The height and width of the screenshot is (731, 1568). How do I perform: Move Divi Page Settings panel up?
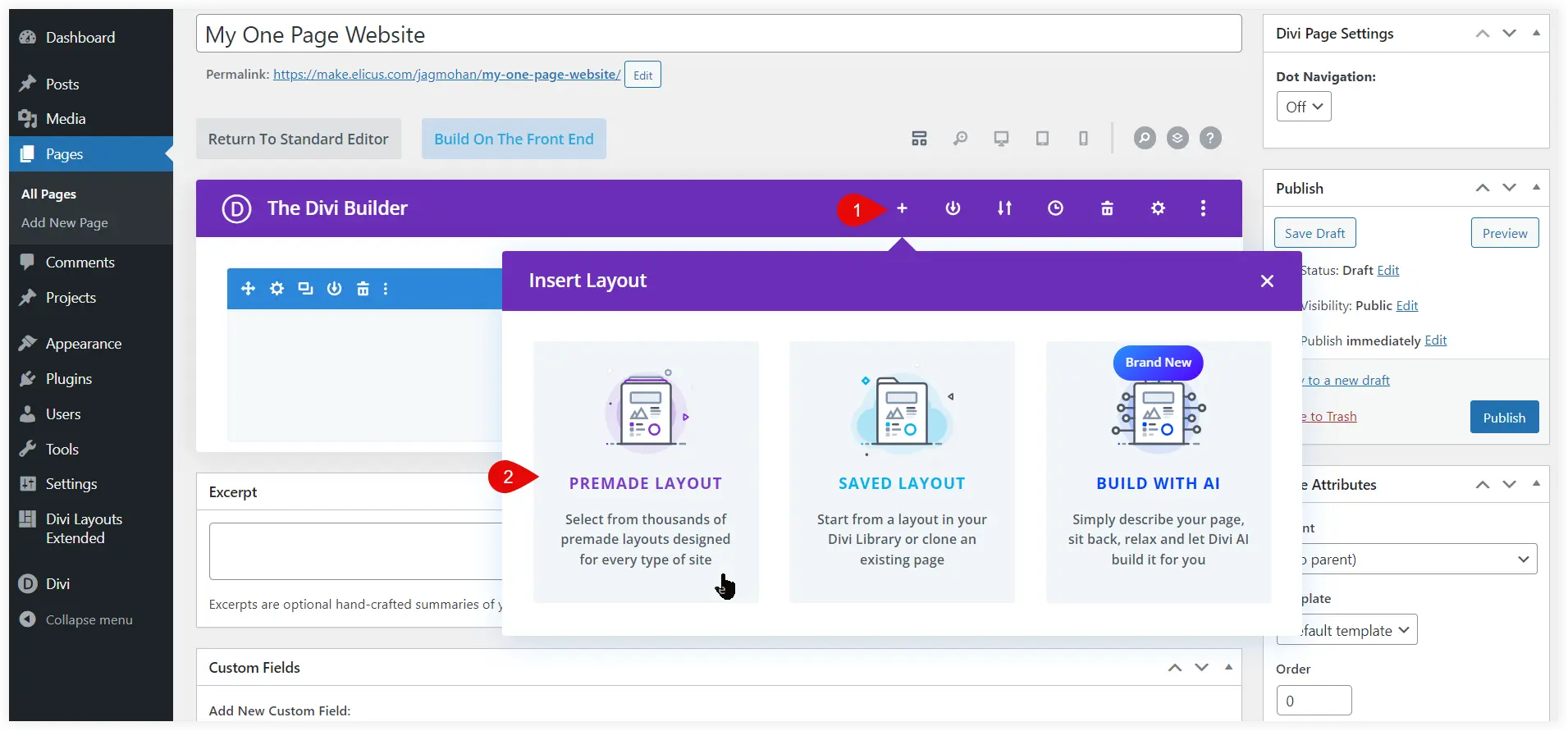[x=1483, y=34]
